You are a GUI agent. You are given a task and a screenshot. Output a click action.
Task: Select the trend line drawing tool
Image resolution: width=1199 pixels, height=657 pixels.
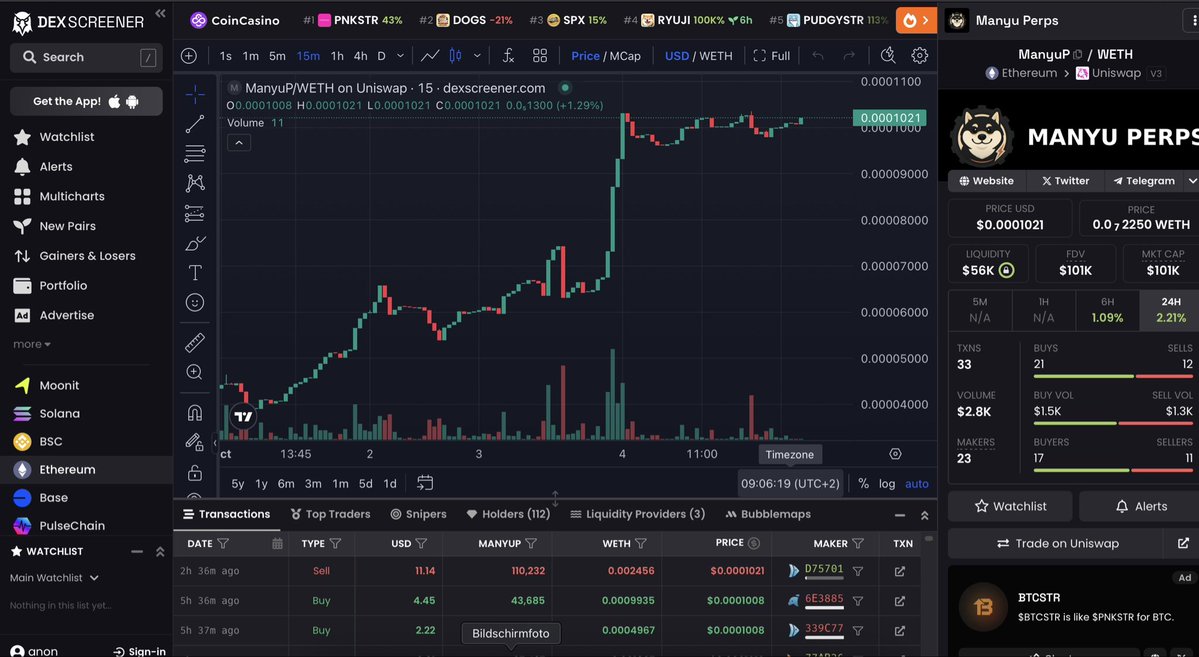[195, 124]
